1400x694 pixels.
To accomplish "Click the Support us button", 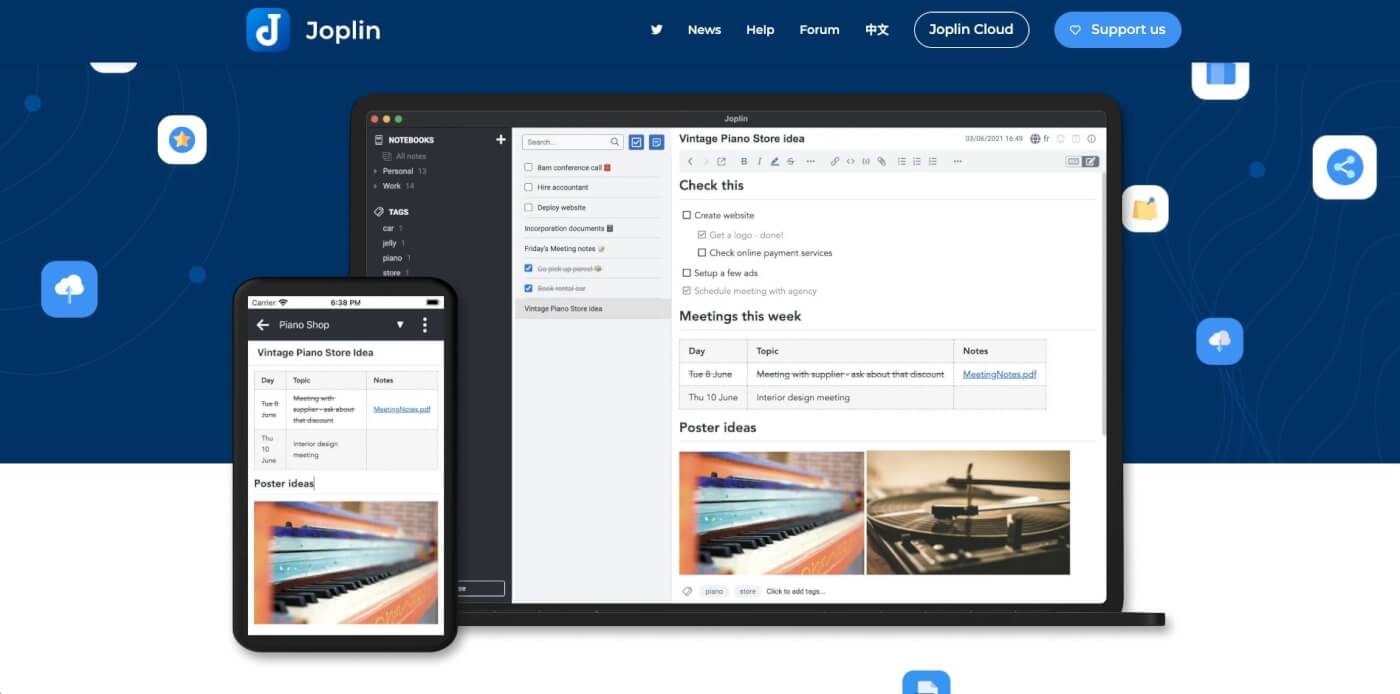I will click(1117, 30).
